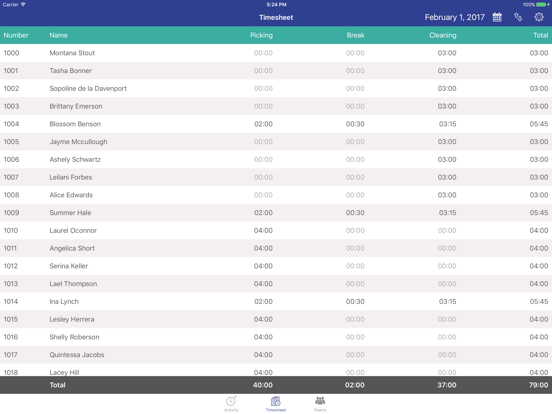Sort by the Number column header
The width and height of the screenshot is (552, 414).
[x=16, y=35]
